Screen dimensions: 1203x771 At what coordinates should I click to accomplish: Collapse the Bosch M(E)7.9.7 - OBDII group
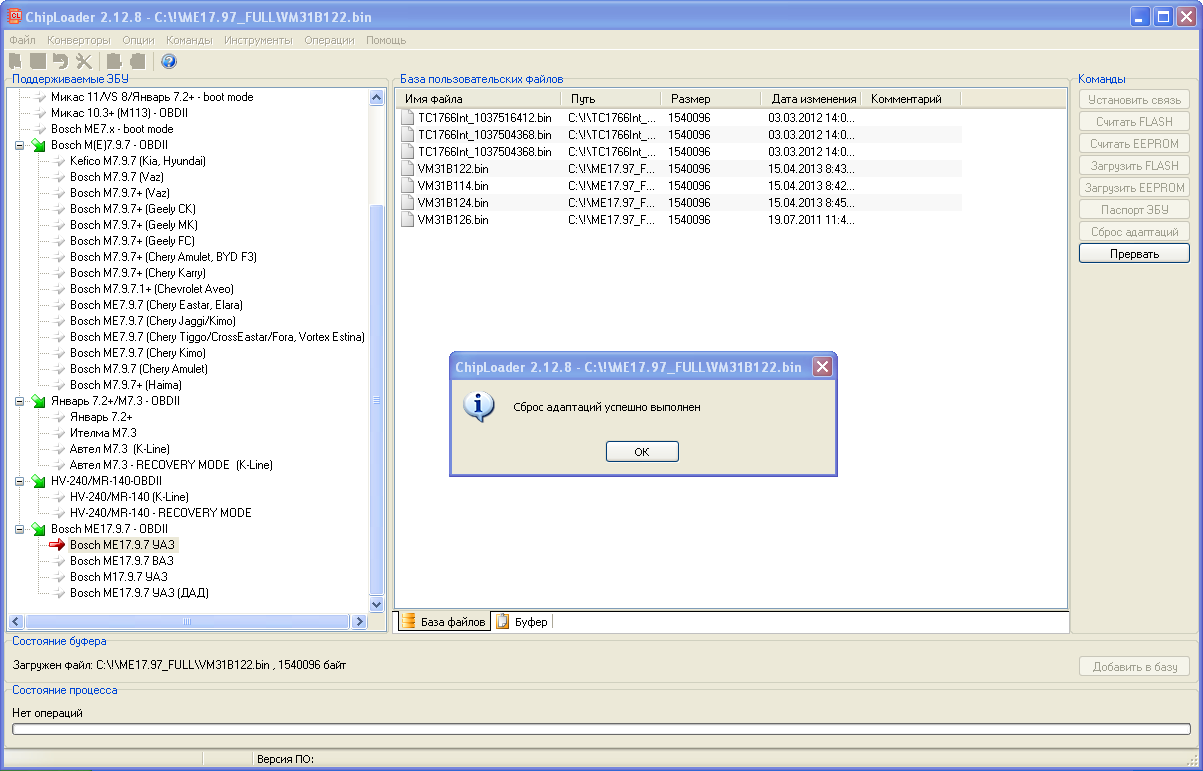click(x=19, y=145)
